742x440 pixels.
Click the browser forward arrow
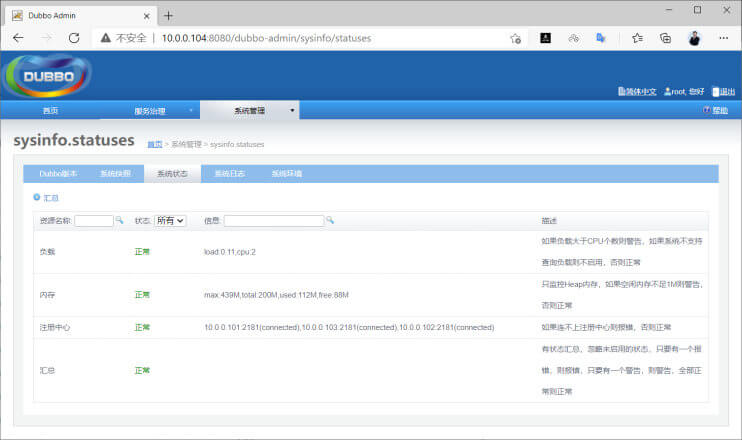pos(46,38)
